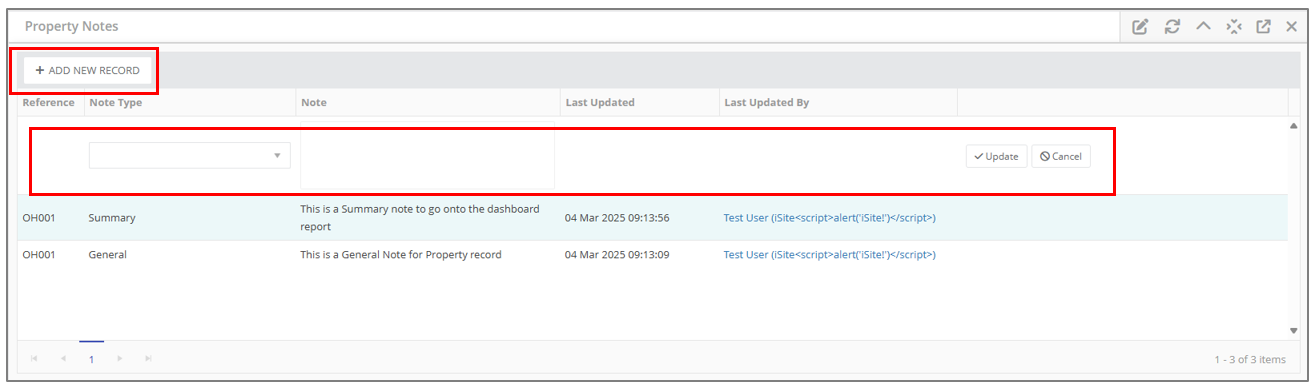The height and width of the screenshot is (385, 1313).
Task: Close the Property Notes panel
Action: 1292,27
